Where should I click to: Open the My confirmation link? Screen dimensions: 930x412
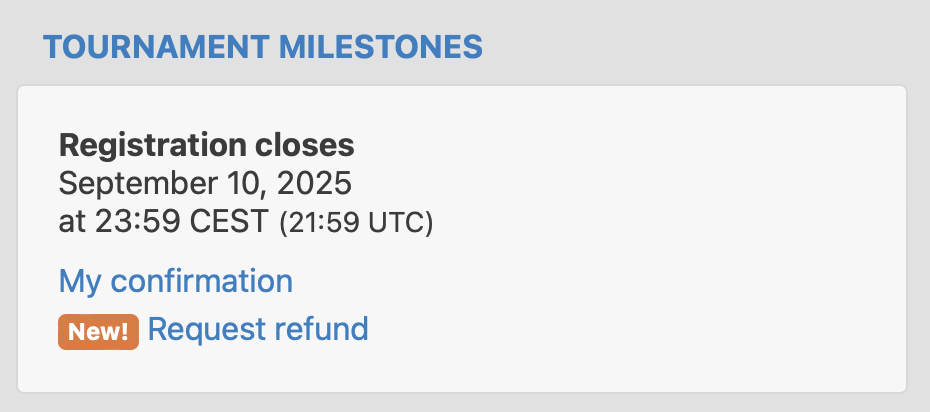click(176, 282)
